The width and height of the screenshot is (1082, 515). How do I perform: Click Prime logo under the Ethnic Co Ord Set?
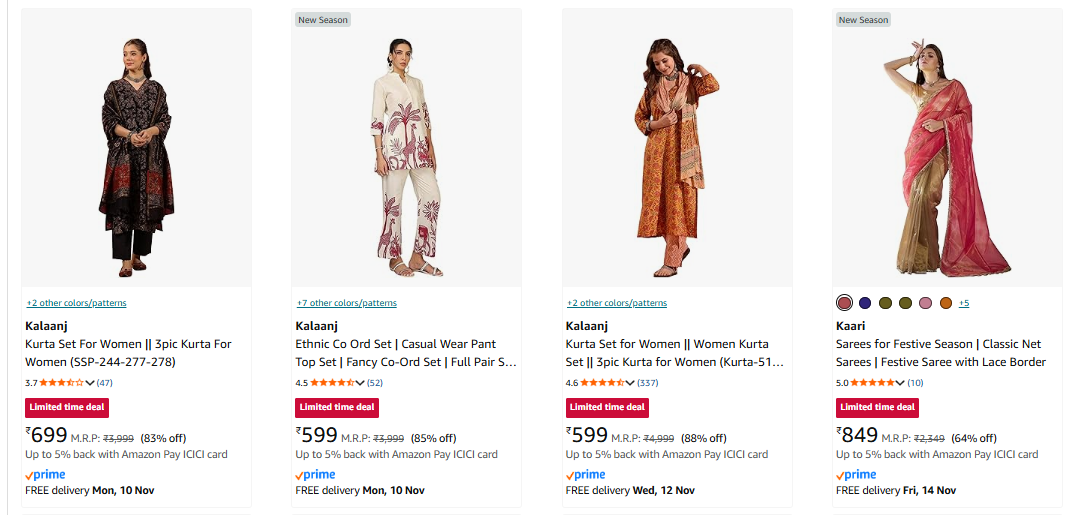pyautogui.click(x=315, y=474)
